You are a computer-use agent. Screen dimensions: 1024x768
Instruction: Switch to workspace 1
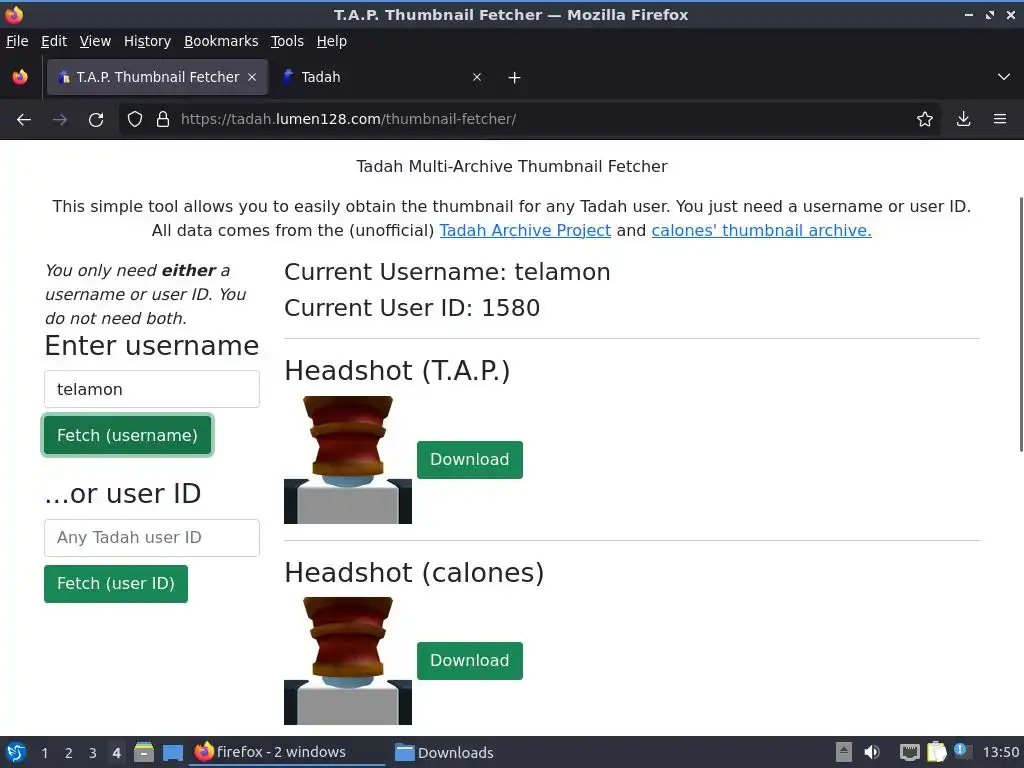(x=44, y=753)
